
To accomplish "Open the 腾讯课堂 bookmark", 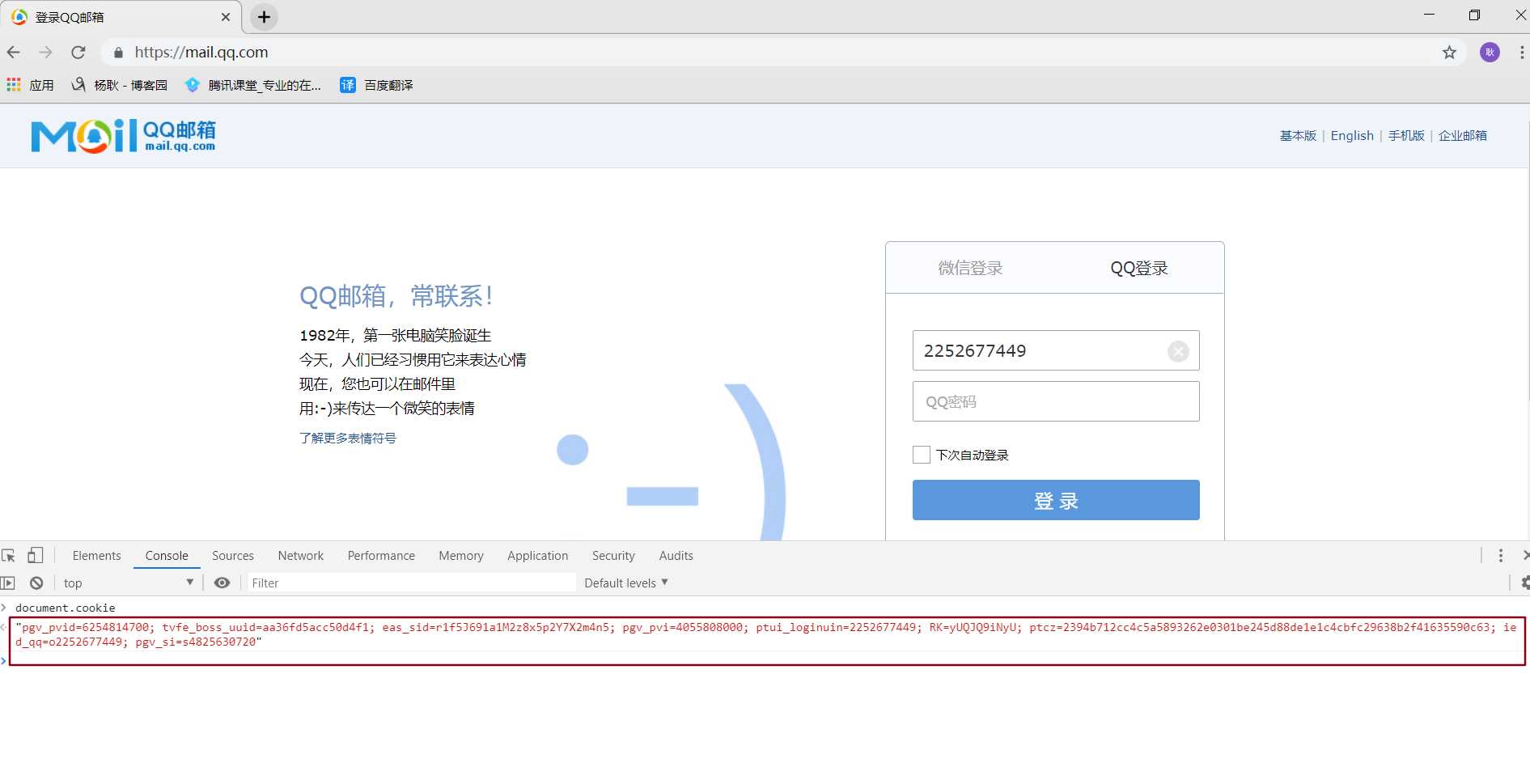I will click(x=253, y=85).
